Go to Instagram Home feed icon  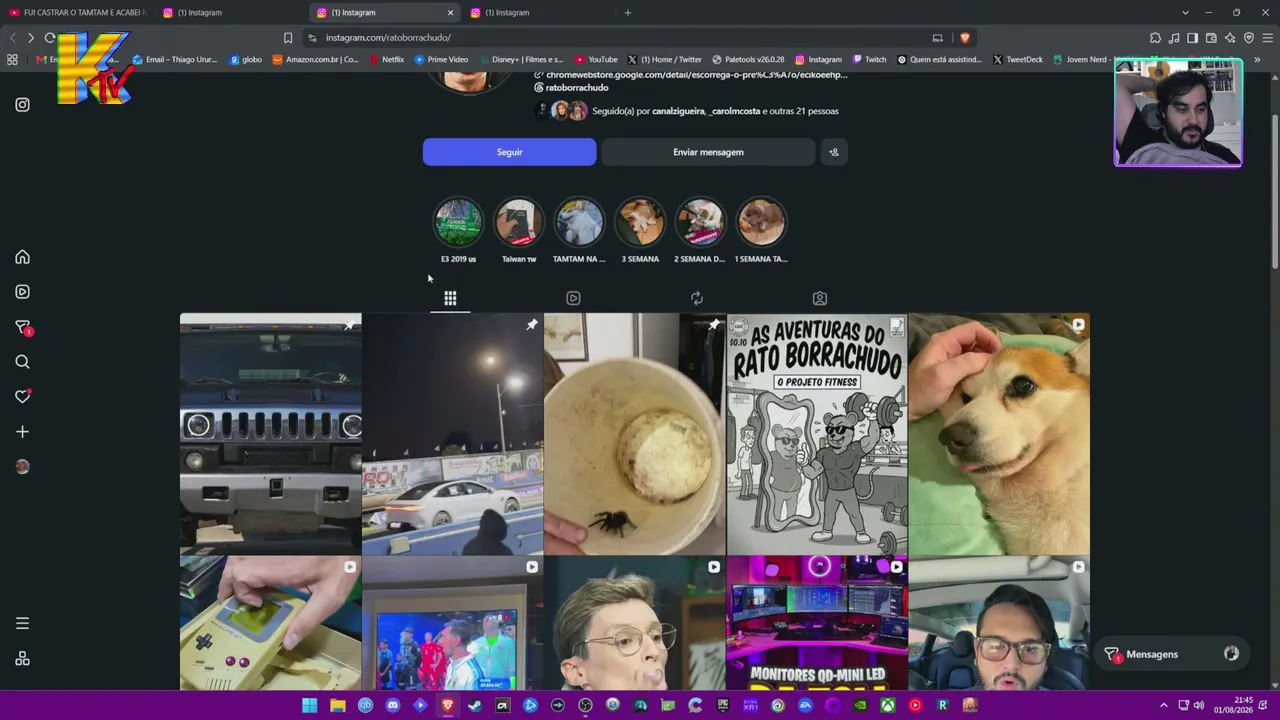point(22,257)
